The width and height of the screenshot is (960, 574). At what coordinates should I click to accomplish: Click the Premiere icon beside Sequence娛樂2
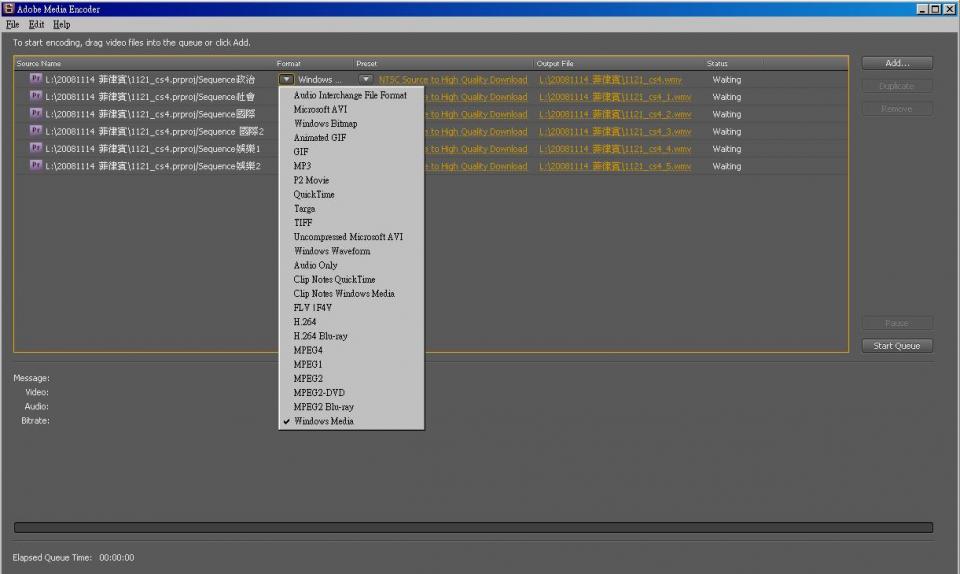click(36, 166)
